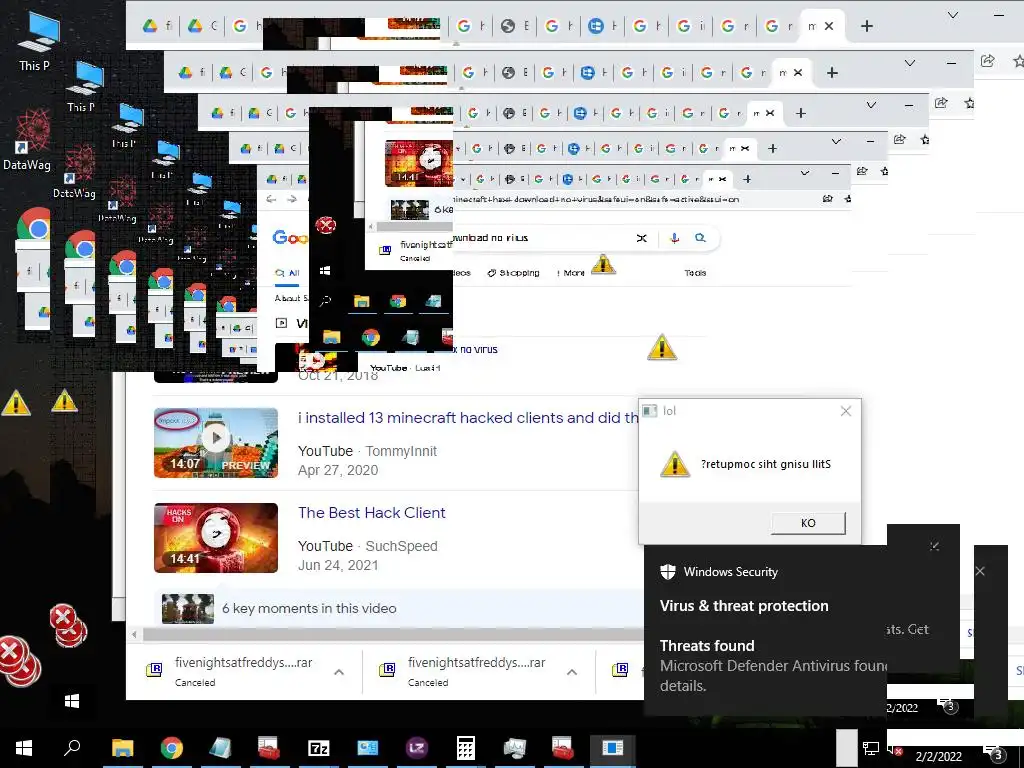Open the purple LZ taskbar icon
The width and height of the screenshot is (1024, 768).
pos(417,748)
